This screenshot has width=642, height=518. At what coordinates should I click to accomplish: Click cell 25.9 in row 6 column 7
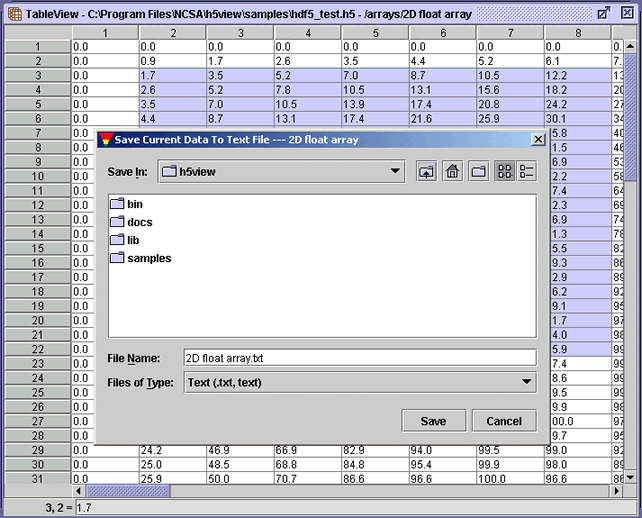[510, 119]
